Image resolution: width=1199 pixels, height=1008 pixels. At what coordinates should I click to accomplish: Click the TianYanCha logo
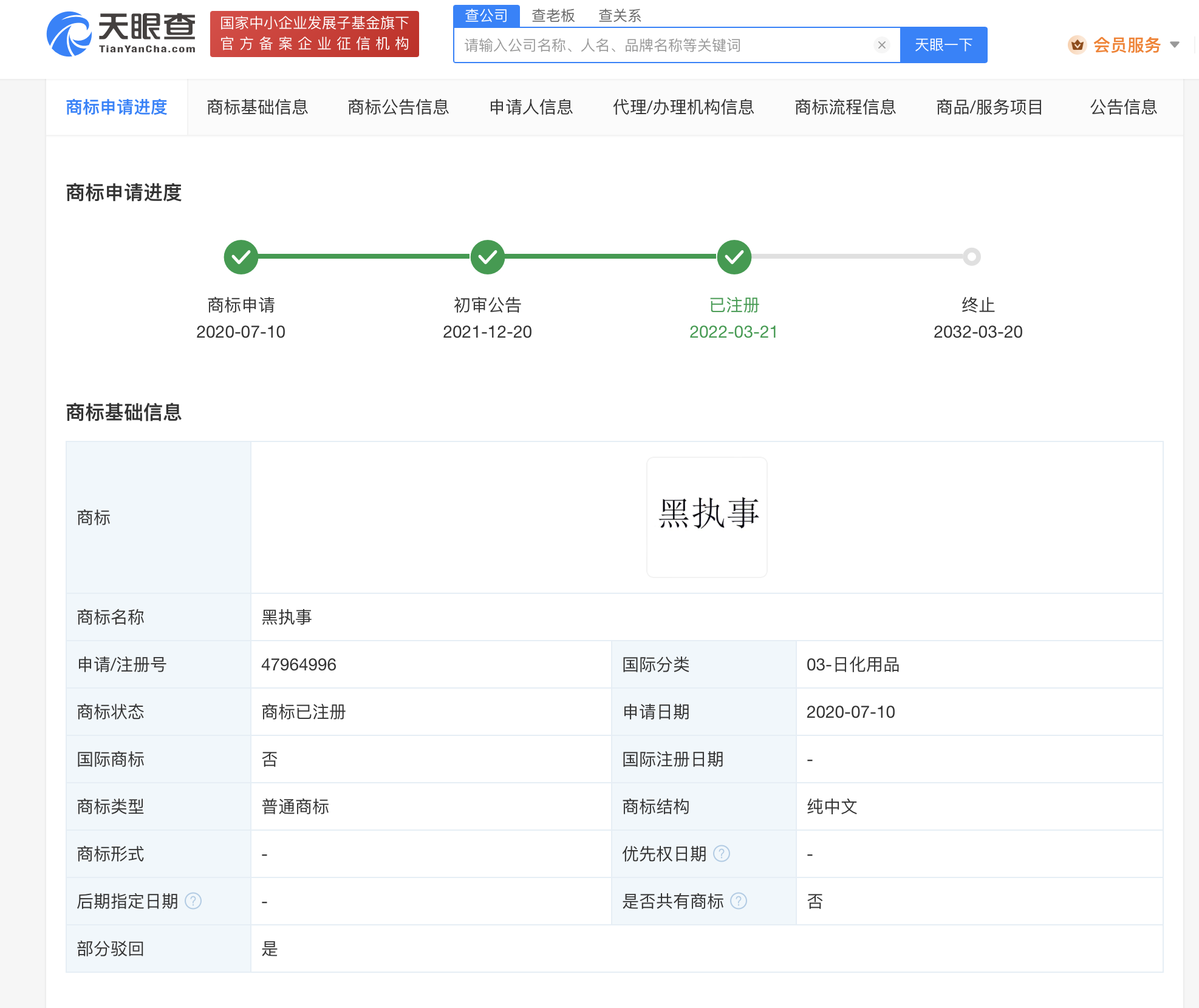(x=121, y=34)
